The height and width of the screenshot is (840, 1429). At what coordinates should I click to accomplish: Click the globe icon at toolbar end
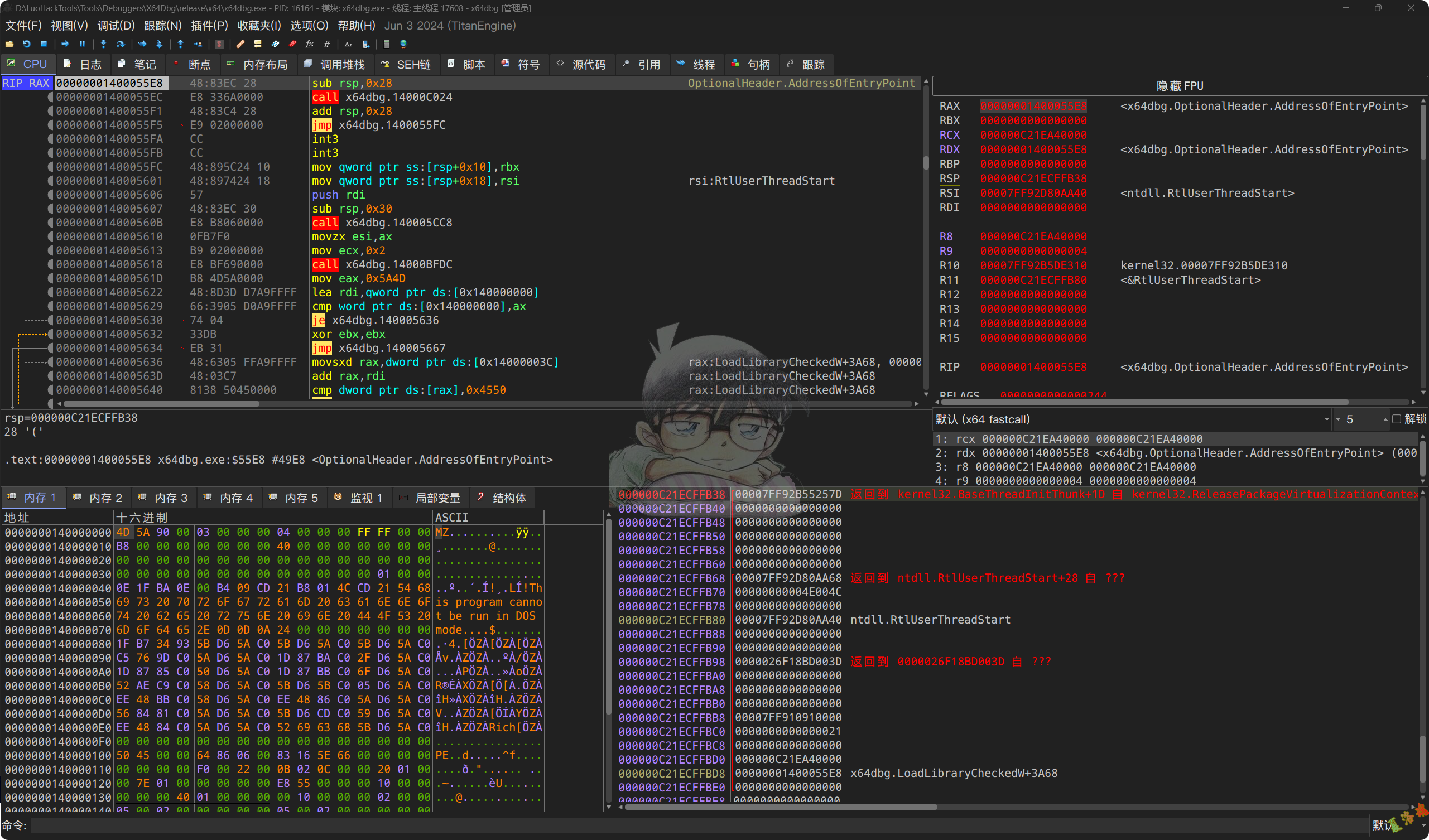pos(404,44)
